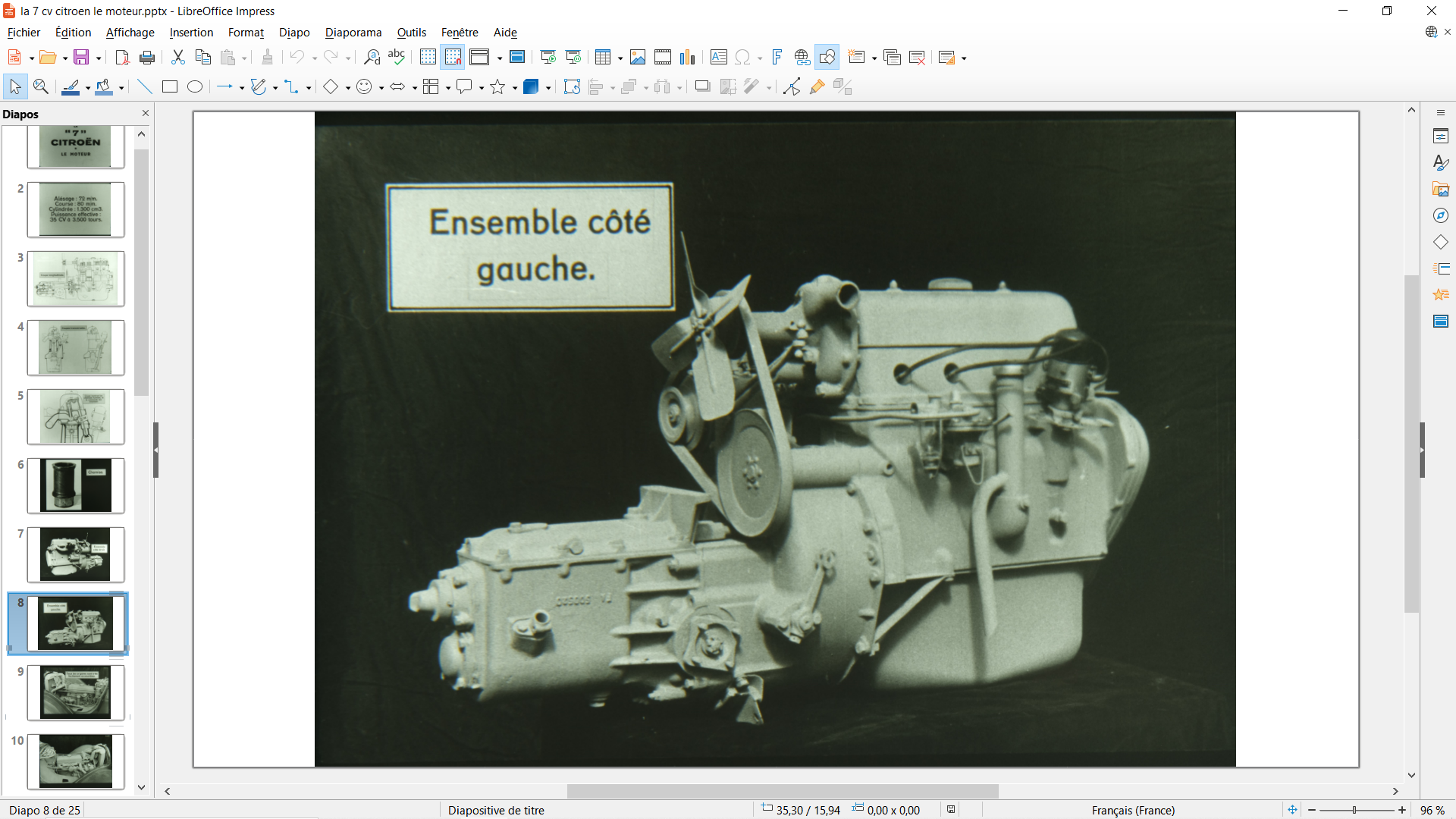The height and width of the screenshot is (819, 1456).
Task: Select slide 6 thumbnail
Action: click(x=75, y=485)
